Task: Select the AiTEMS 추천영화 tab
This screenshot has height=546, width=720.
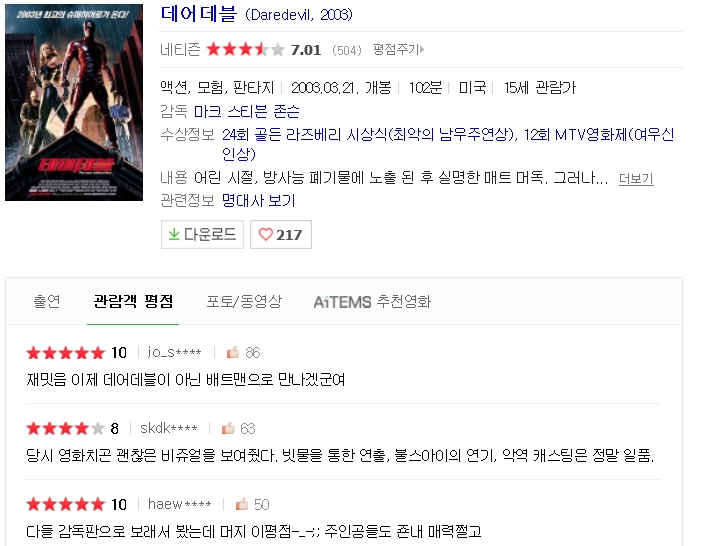Action: (x=372, y=302)
